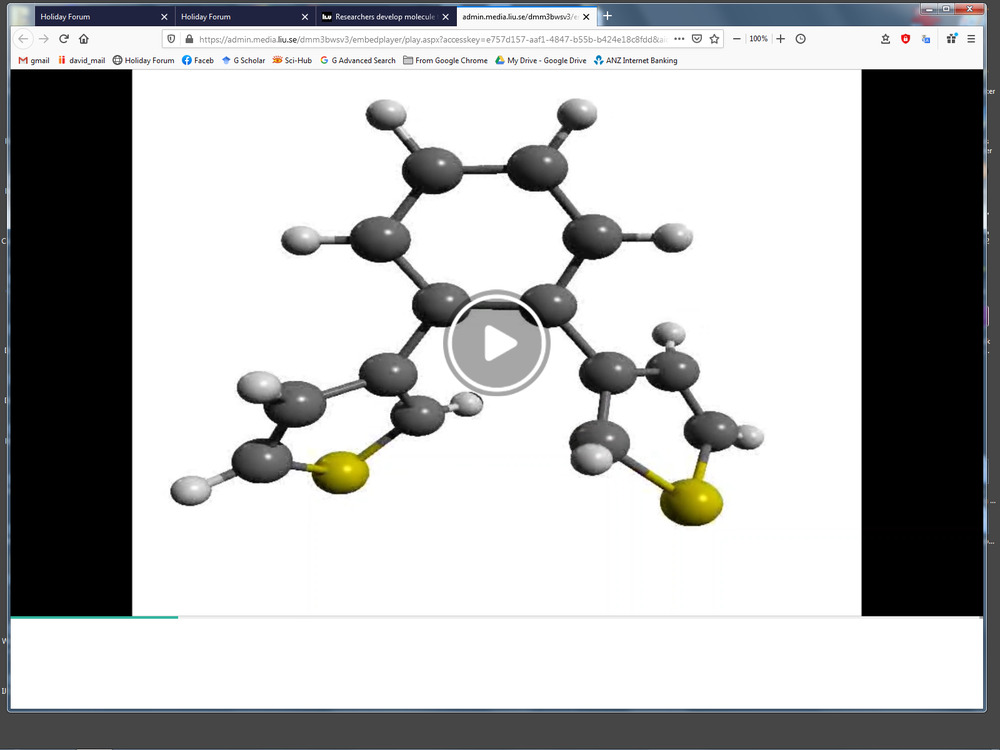
Task: Click the video progress bar
Action: click(x=496, y=617)
